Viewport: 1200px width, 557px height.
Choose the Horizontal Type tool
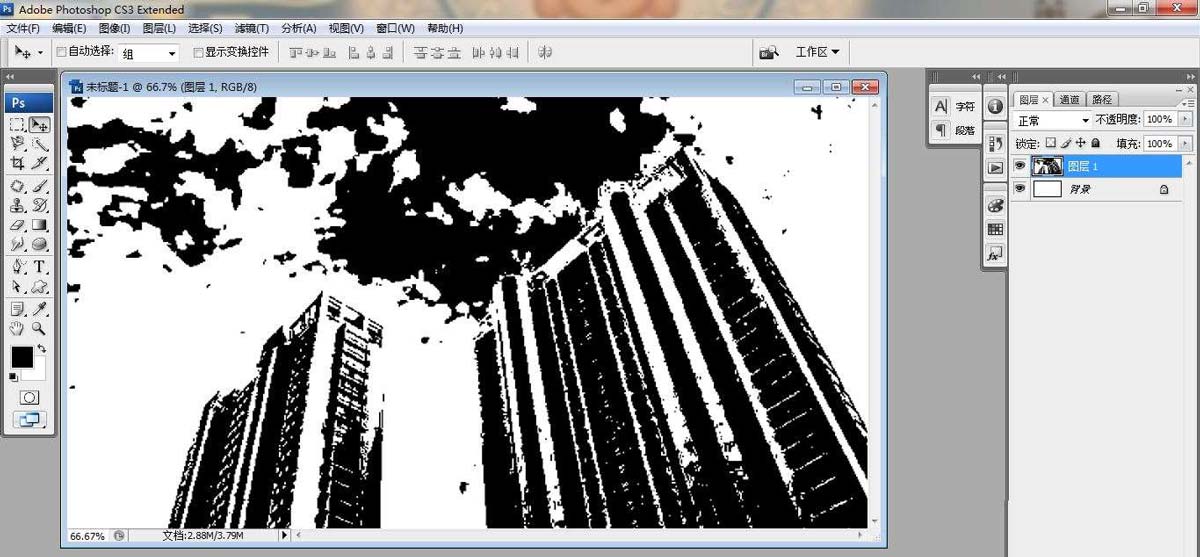[40, 267]
